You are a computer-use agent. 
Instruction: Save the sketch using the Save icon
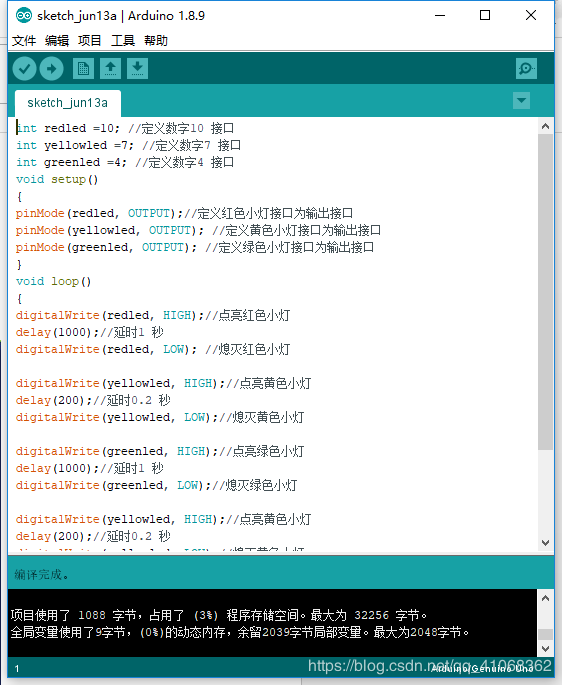tap(138, 69)
